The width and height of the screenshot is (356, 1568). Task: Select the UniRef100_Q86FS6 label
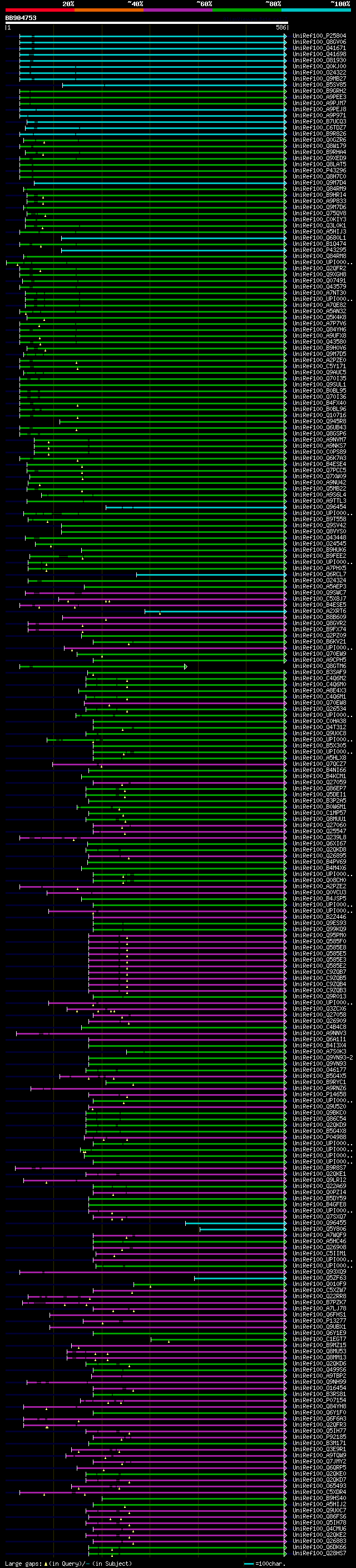click(319, 1516)
